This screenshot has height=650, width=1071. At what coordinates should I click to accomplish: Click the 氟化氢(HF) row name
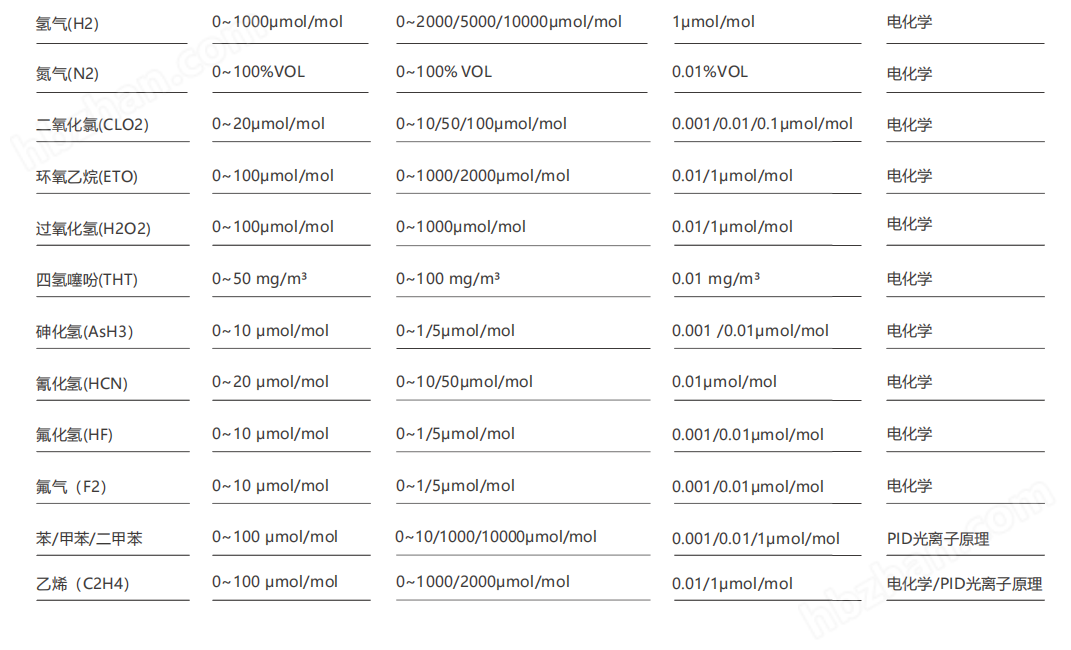[x=74, y=435]
